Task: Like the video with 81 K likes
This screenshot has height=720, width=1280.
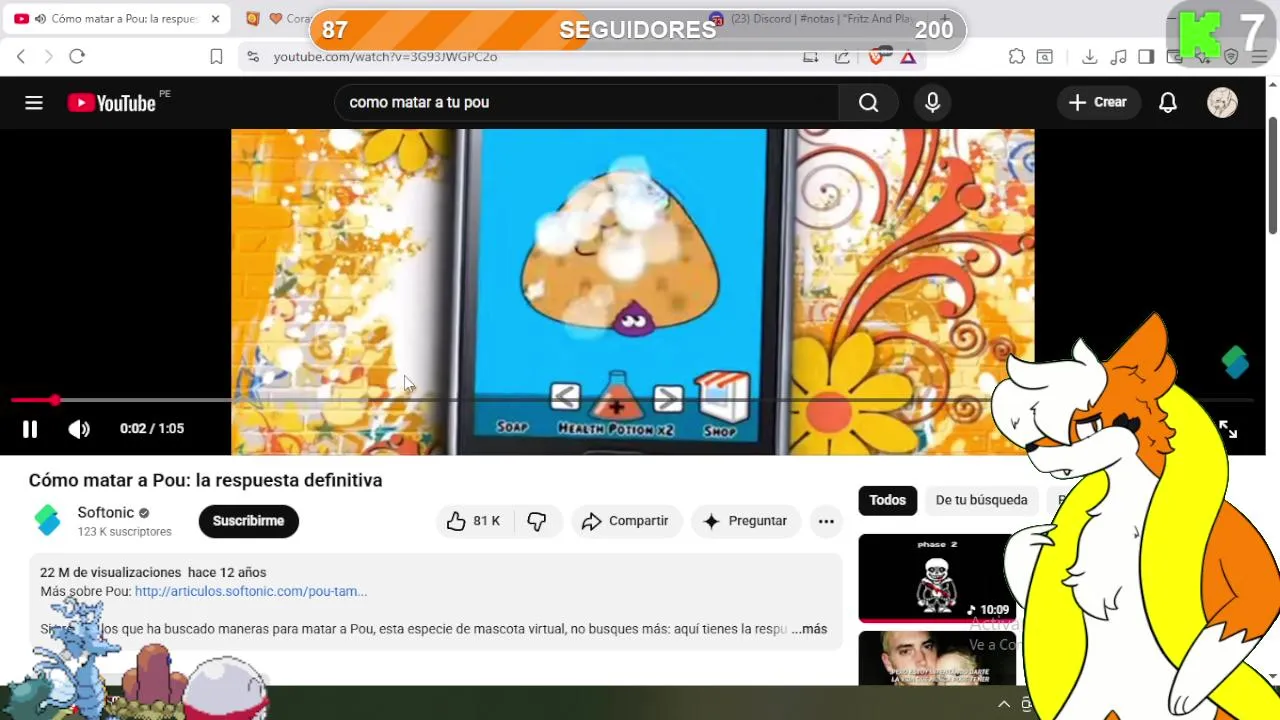Action: [473, 521]
